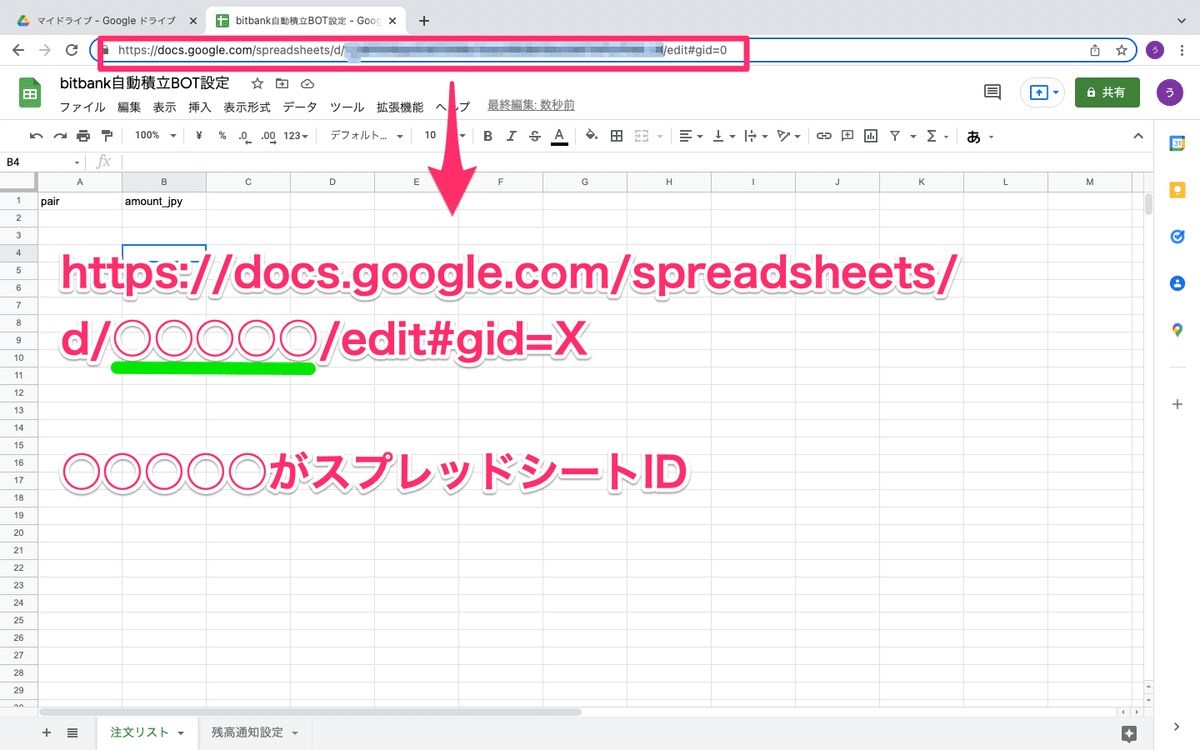
Task: Increase decimal places button
Action: pyautogui.click(x=267, y=136)
